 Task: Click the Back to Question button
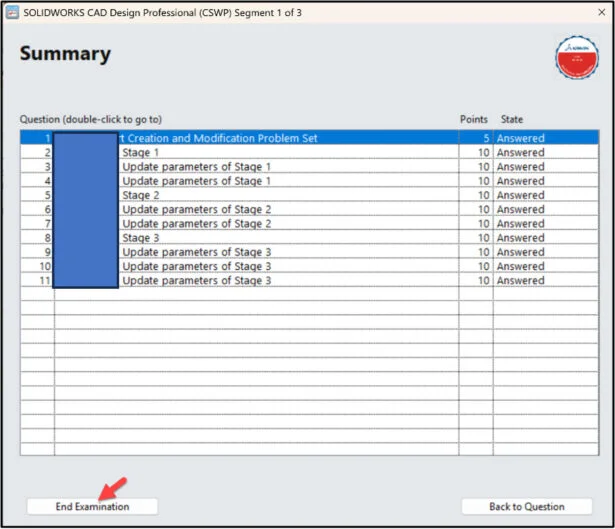526,507
